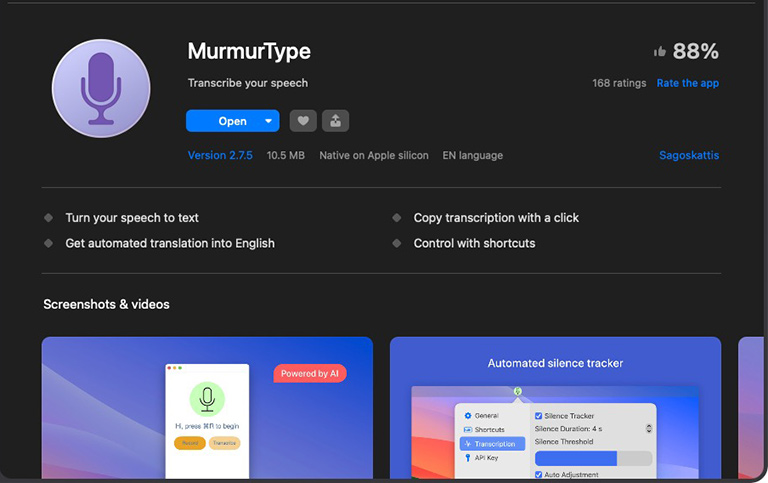Click Get automated translation into English

tap(170, 243)
